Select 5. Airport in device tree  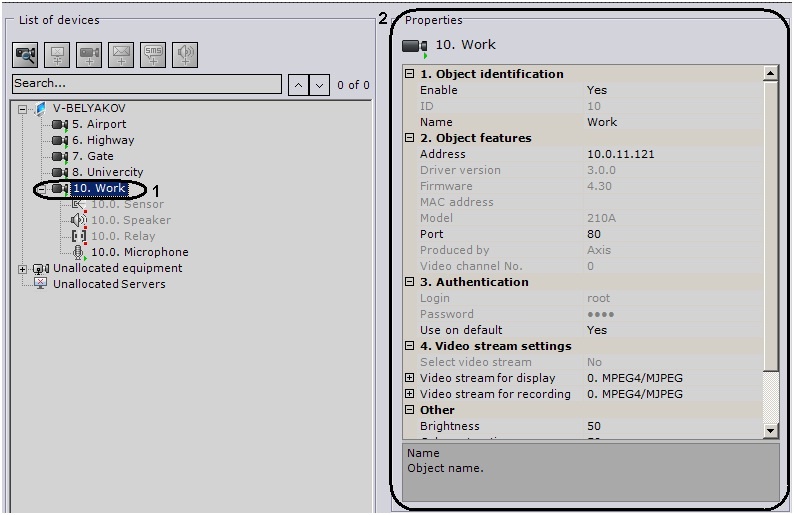click(x=99, y=124)
